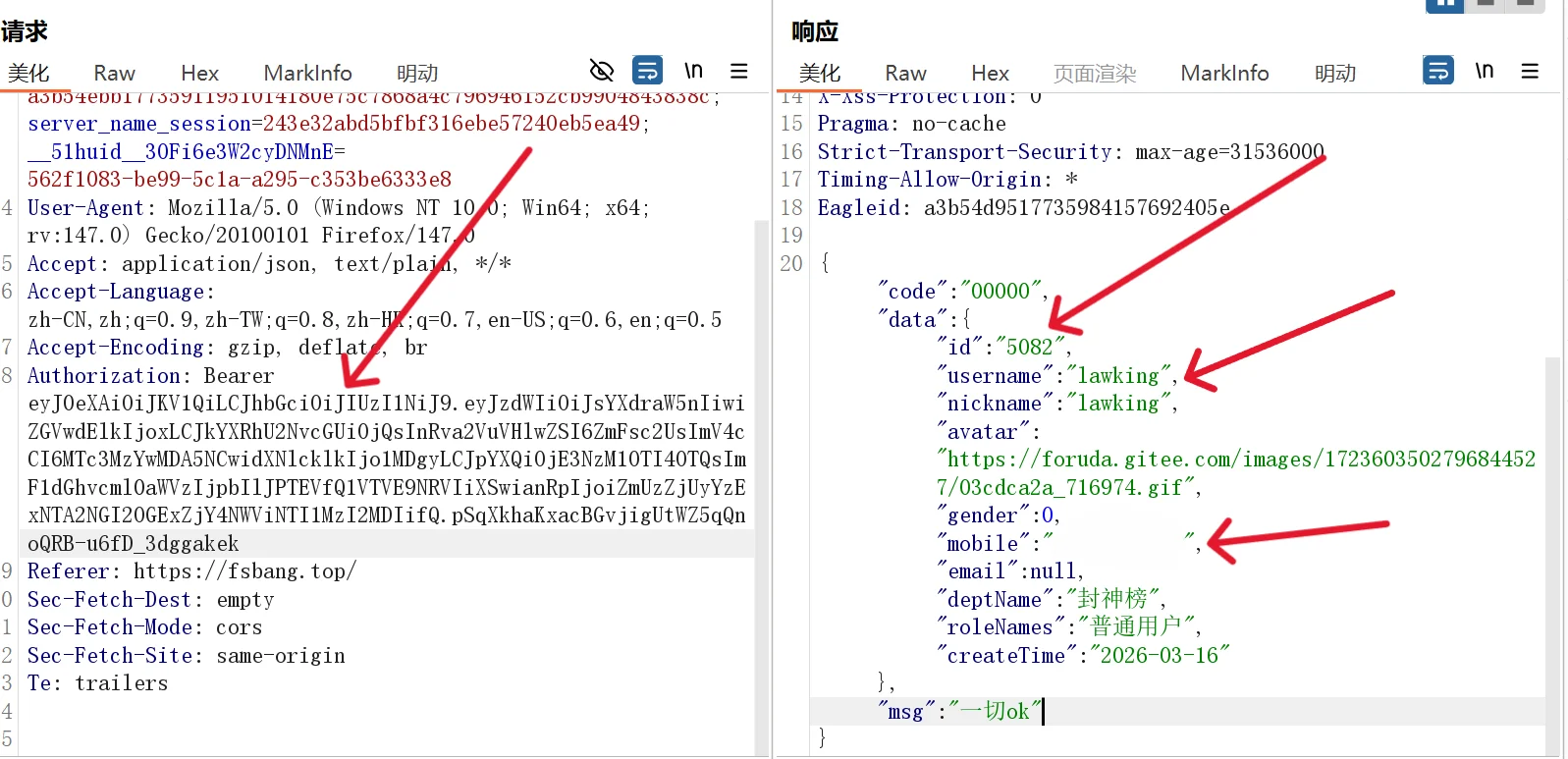This screenshot has height=759, width=1568.
Task: Toggle hide non-printable characters eye icon in request
Action: coord(601,71)
